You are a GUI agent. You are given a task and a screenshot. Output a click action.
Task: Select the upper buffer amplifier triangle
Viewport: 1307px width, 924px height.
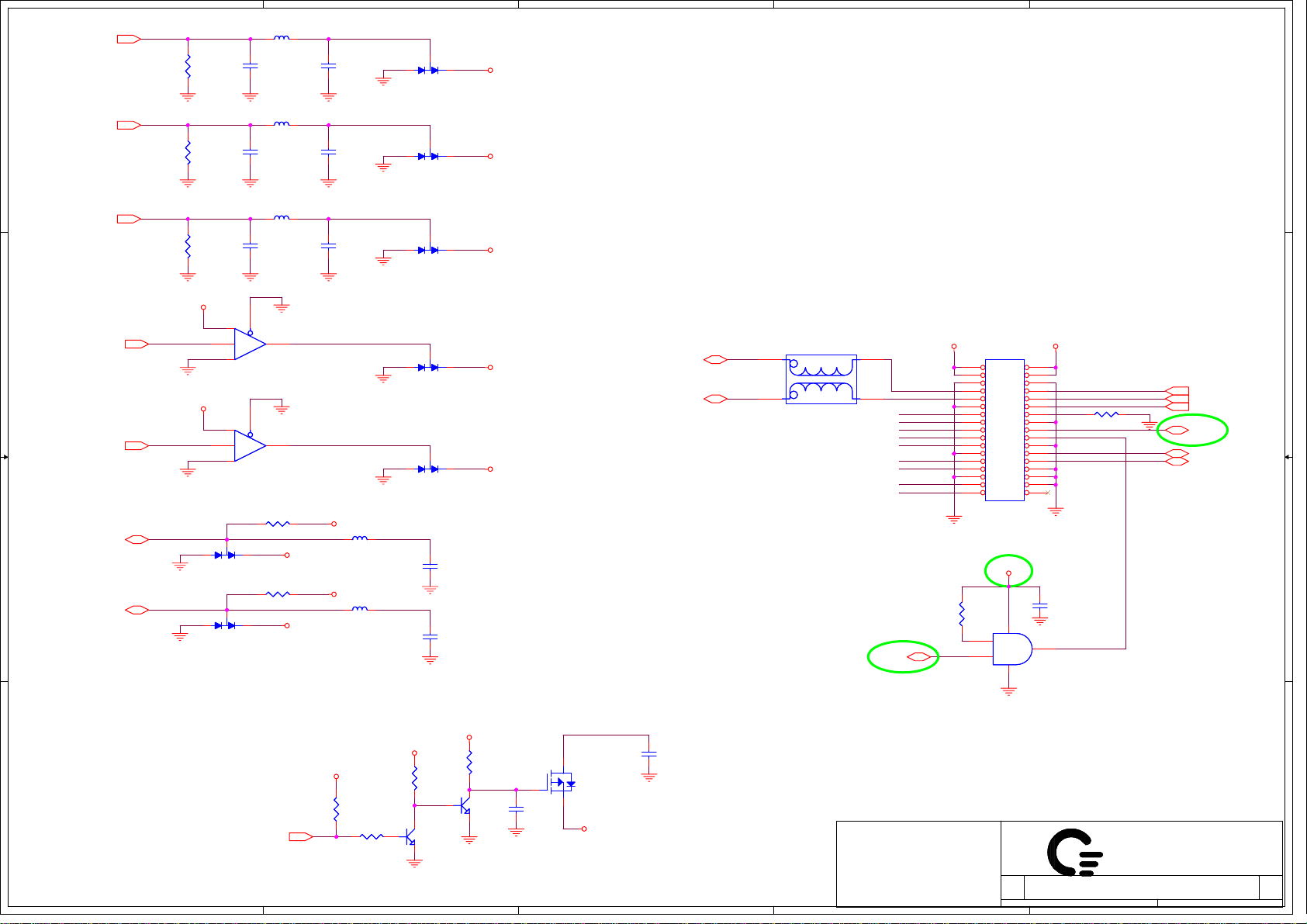coord(250,344)
